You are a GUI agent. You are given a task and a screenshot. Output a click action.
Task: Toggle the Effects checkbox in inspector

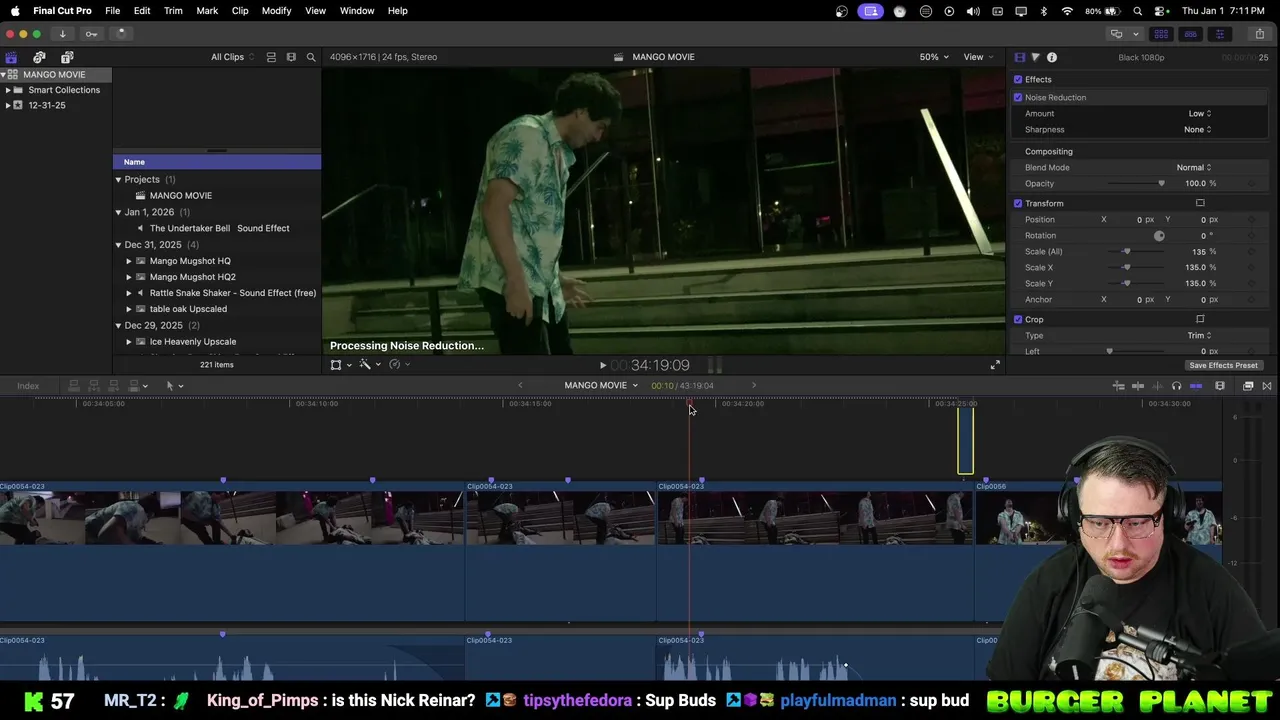[1018, 80]
